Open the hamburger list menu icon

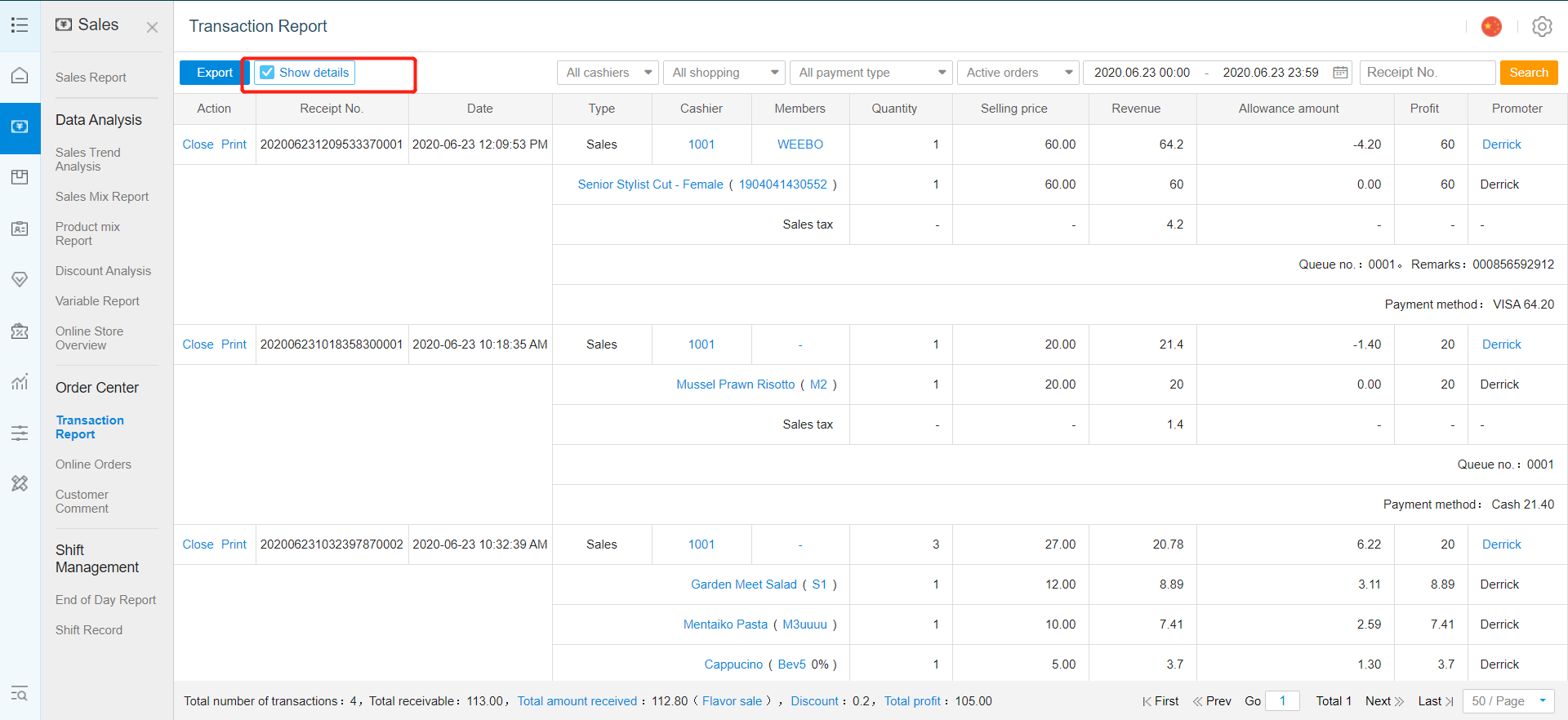[20, 25]
